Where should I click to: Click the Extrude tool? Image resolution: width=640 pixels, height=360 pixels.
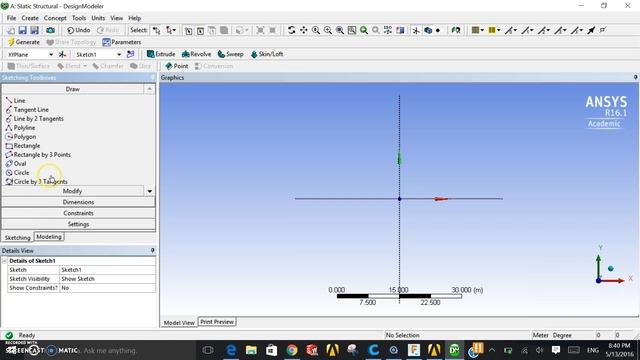pyautogui.click(x=161, y=54)
